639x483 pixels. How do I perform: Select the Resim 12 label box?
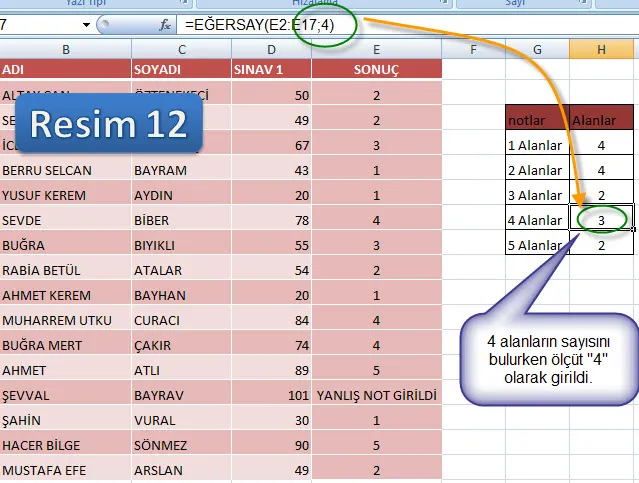(108, 123)
